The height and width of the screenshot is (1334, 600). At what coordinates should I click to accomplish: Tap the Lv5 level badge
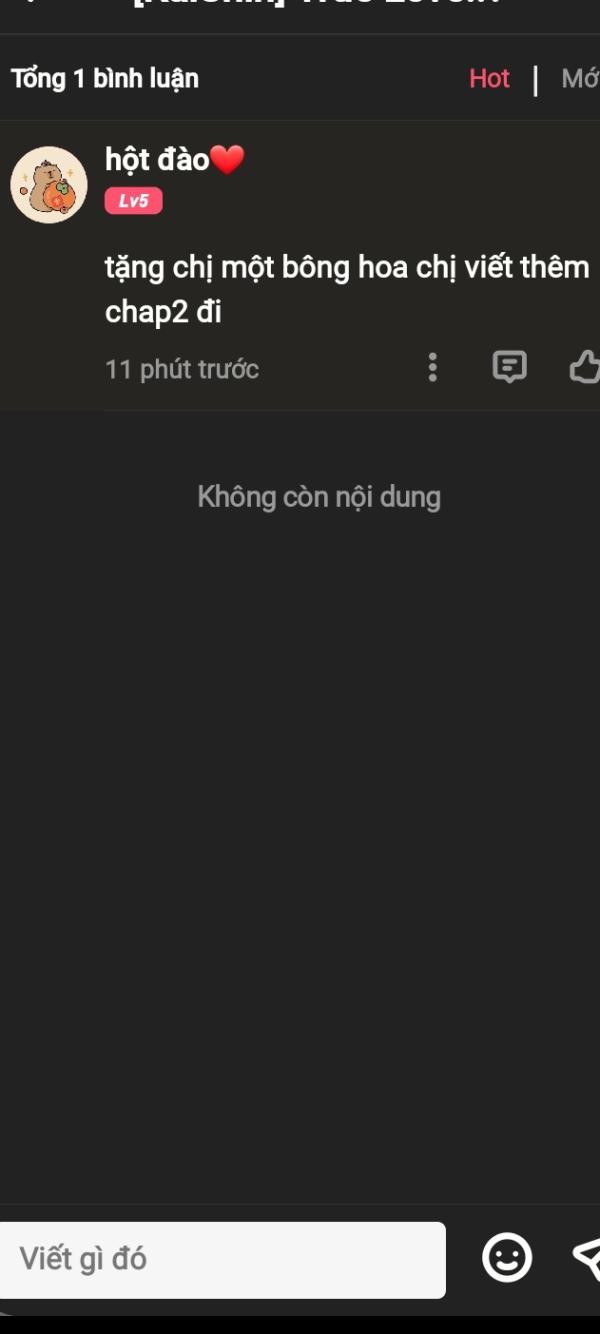click(x=133, y=201)
